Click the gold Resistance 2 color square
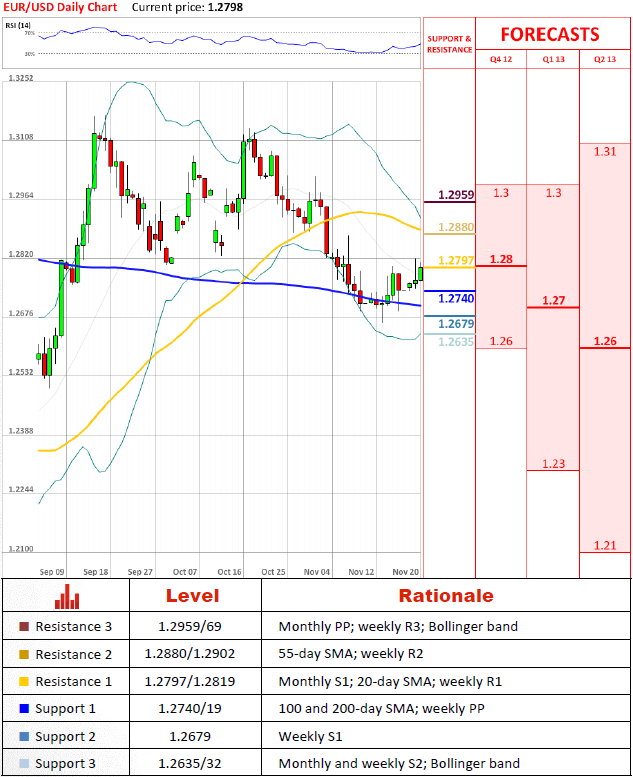Screen dimensions: 633x777 point(24,654)
